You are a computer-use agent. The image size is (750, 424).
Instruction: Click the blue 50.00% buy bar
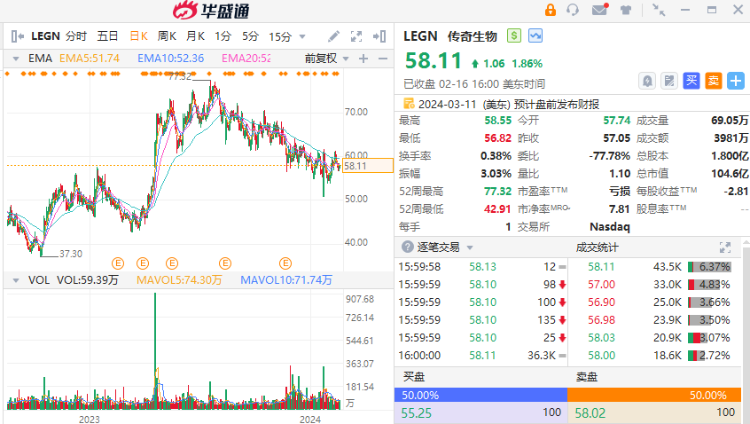click(x=481, y=395)
